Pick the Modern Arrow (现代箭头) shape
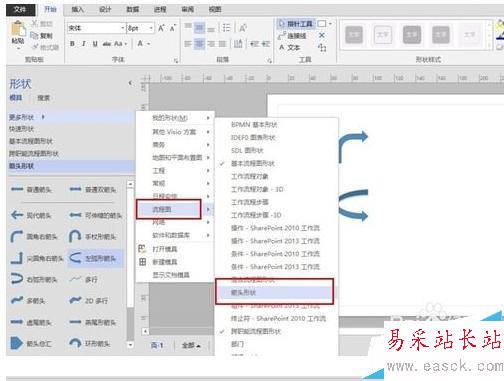 coord(31,215)
